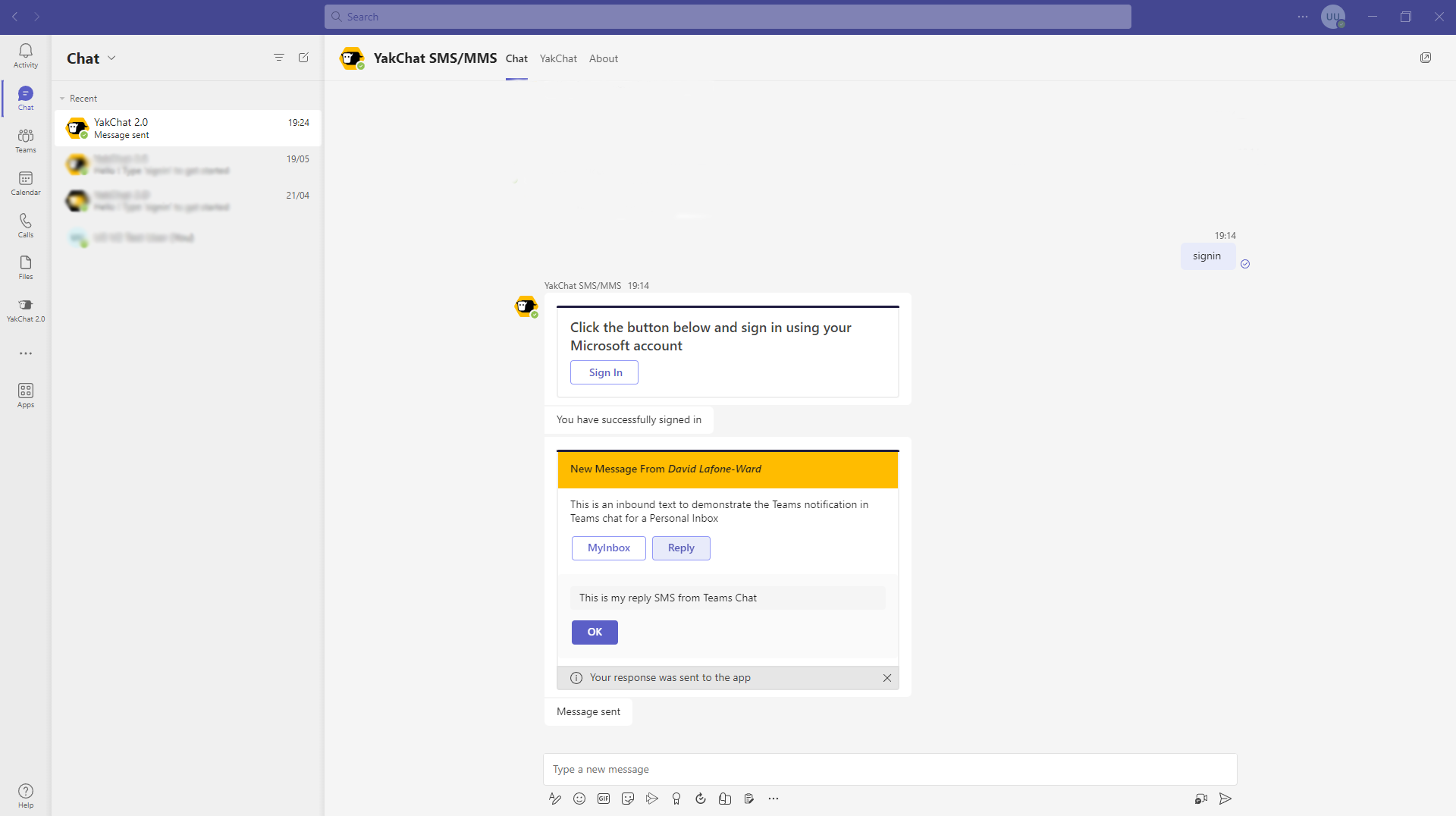
Task: Filter the chat list
Action: (x=279, y=58)
